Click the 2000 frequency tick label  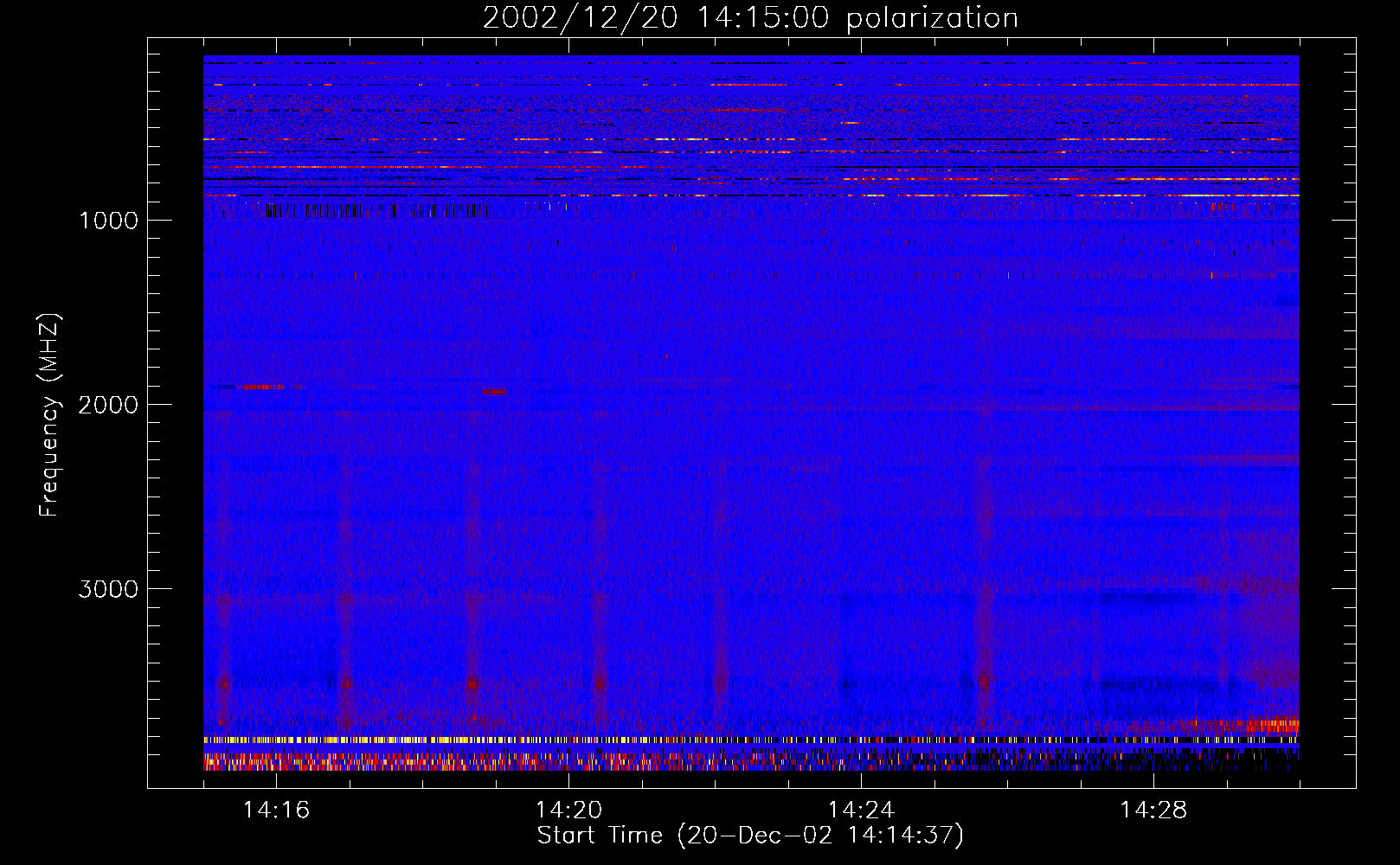(x=108, y=405)
